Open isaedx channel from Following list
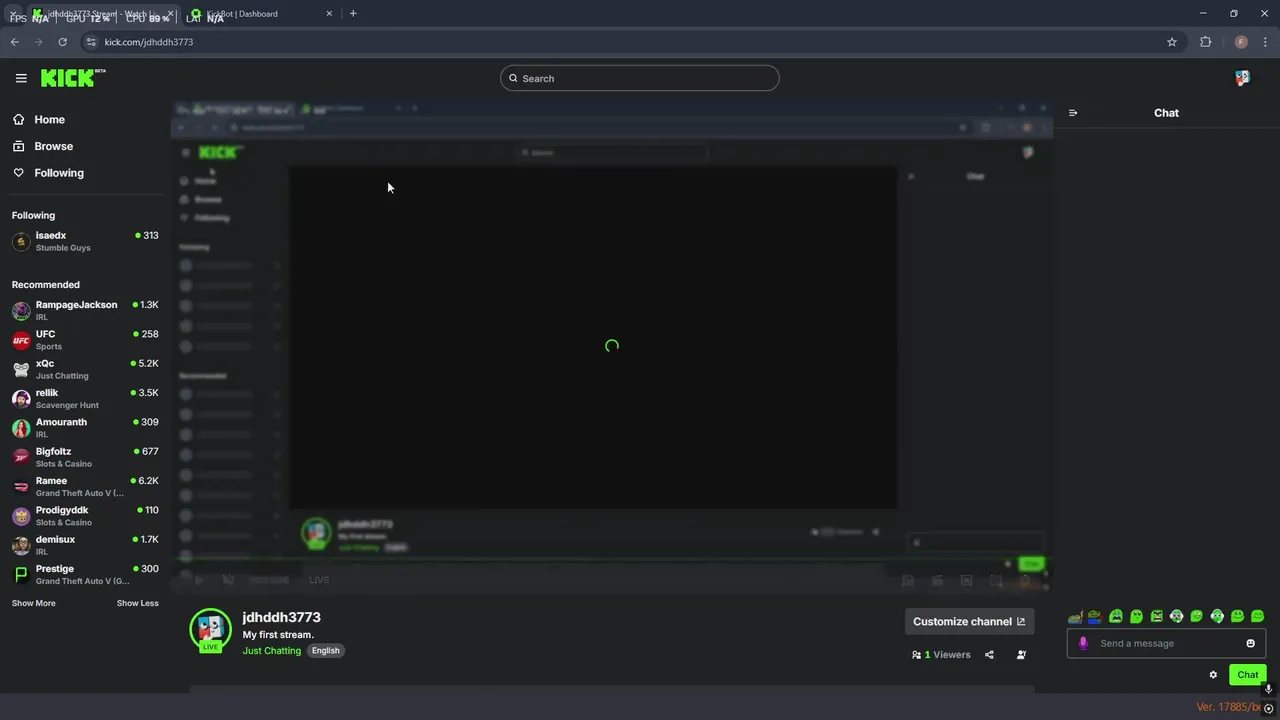The image size is (1280, 720). pyautogui.click(x=85, y=241)
